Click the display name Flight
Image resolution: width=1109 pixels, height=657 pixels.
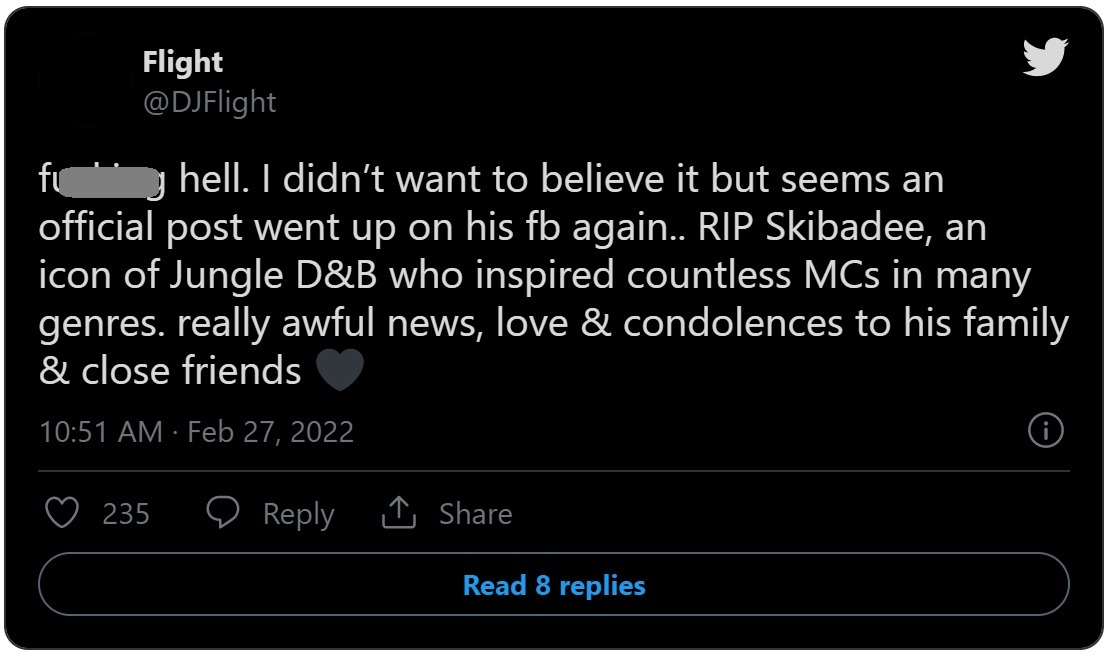click(x=182, y=62)
